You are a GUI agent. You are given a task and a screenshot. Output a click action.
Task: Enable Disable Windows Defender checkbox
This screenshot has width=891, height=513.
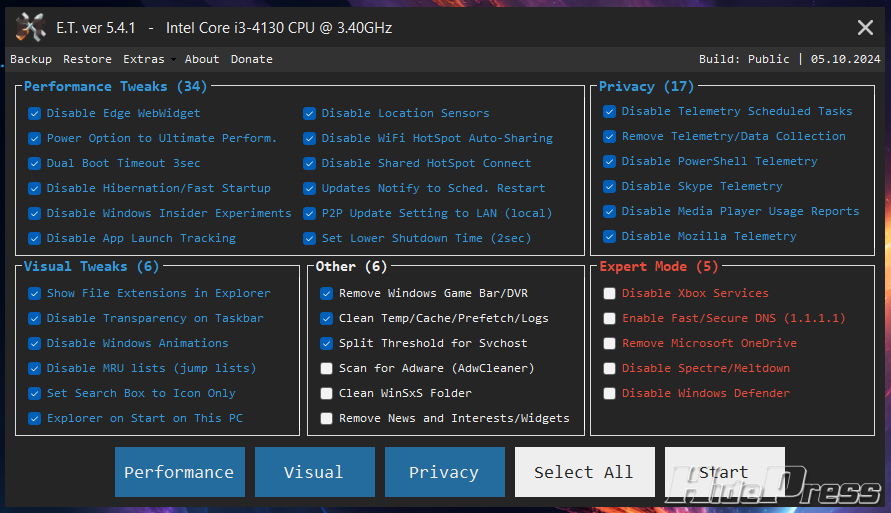[x=610, y=394]
